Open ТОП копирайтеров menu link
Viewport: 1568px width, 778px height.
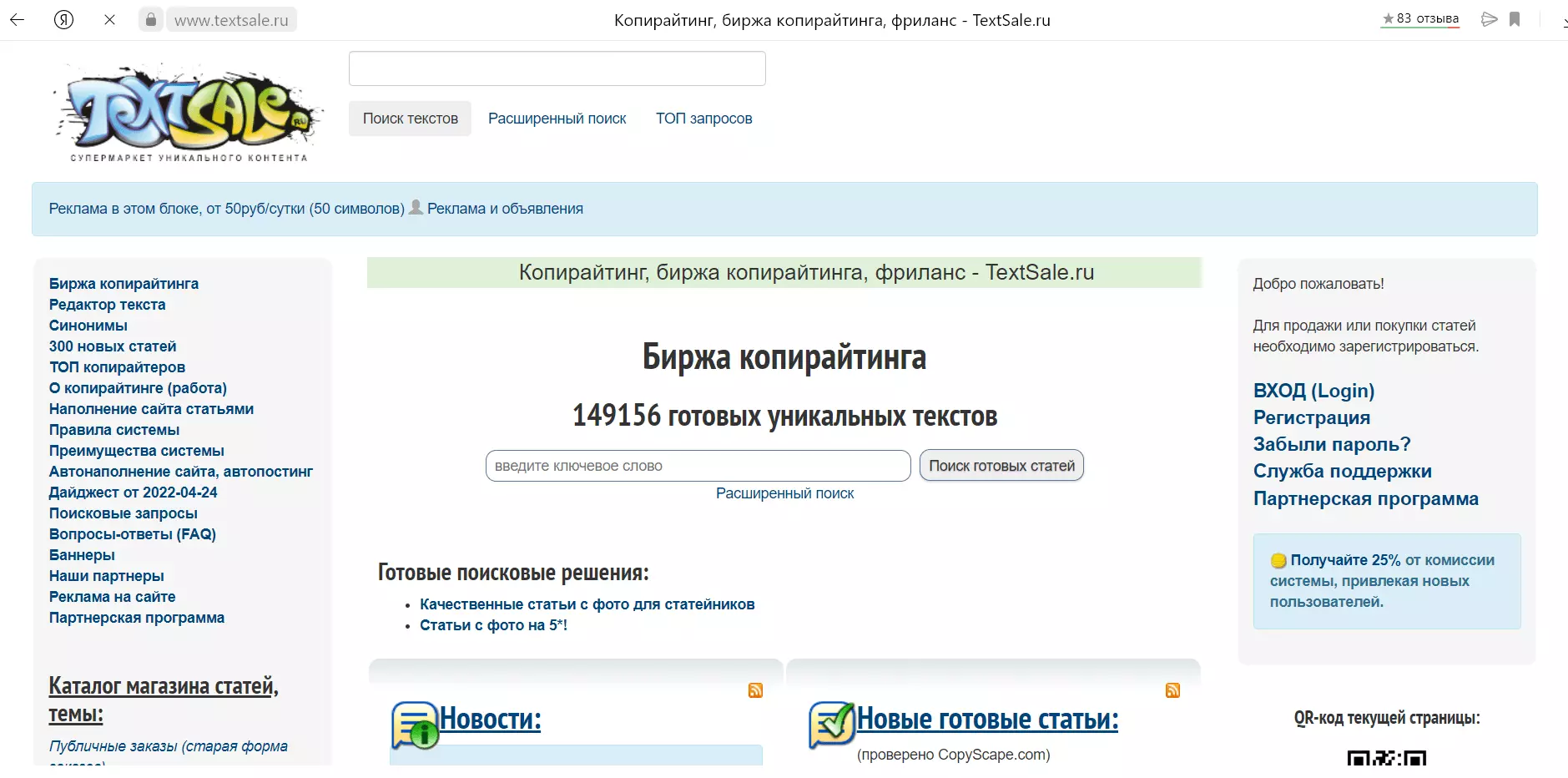117,367
